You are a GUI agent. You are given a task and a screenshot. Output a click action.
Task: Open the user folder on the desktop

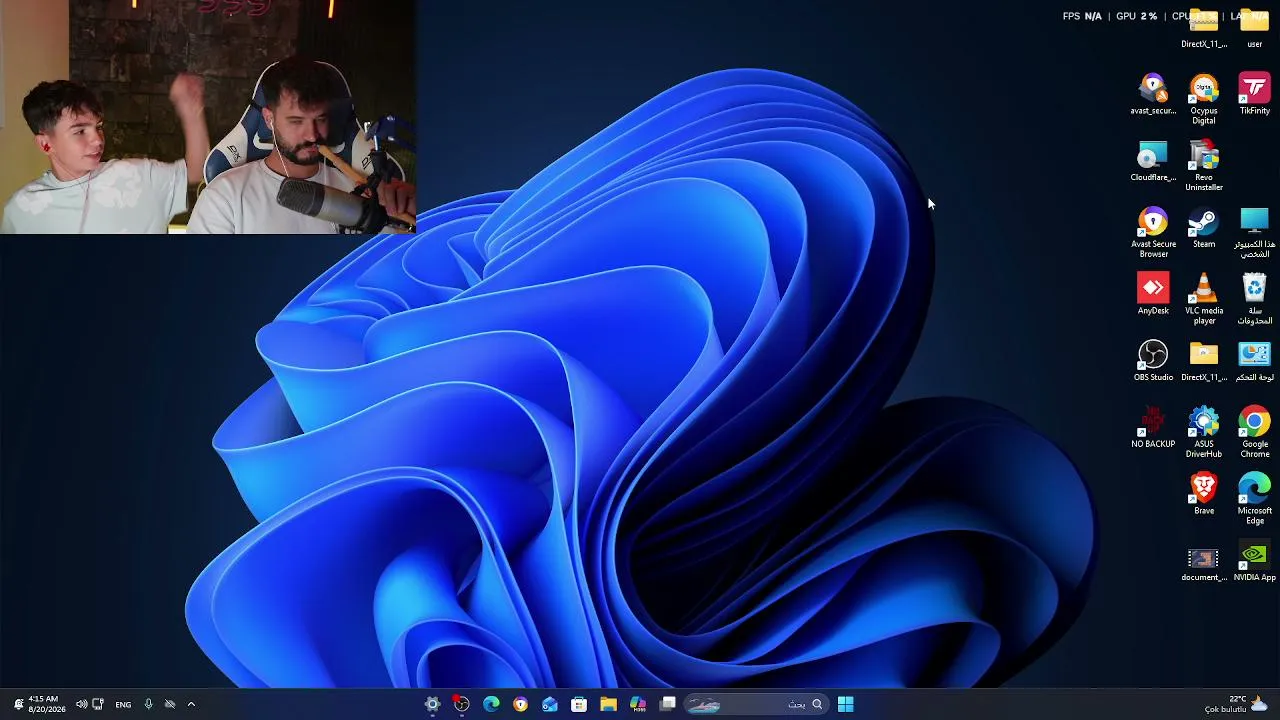(x=1254, y=26)
